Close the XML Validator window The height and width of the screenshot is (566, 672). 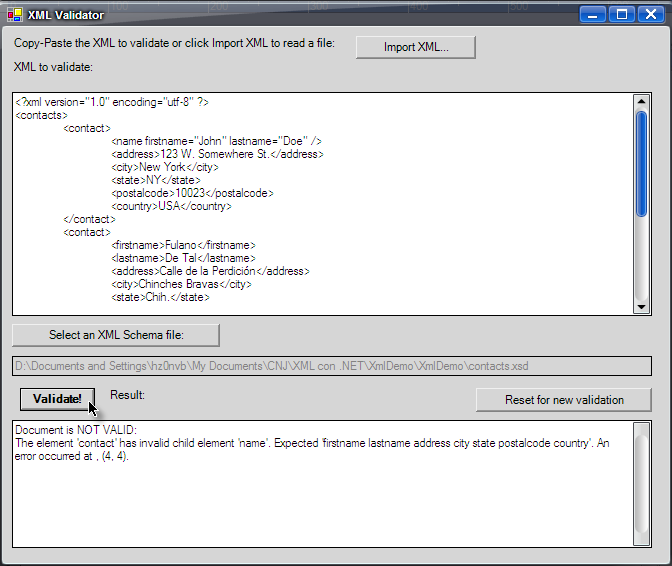[x=651, y=15]
